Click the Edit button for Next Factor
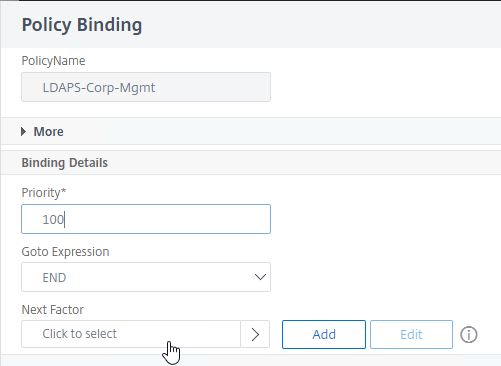 [x=411, y=334]
